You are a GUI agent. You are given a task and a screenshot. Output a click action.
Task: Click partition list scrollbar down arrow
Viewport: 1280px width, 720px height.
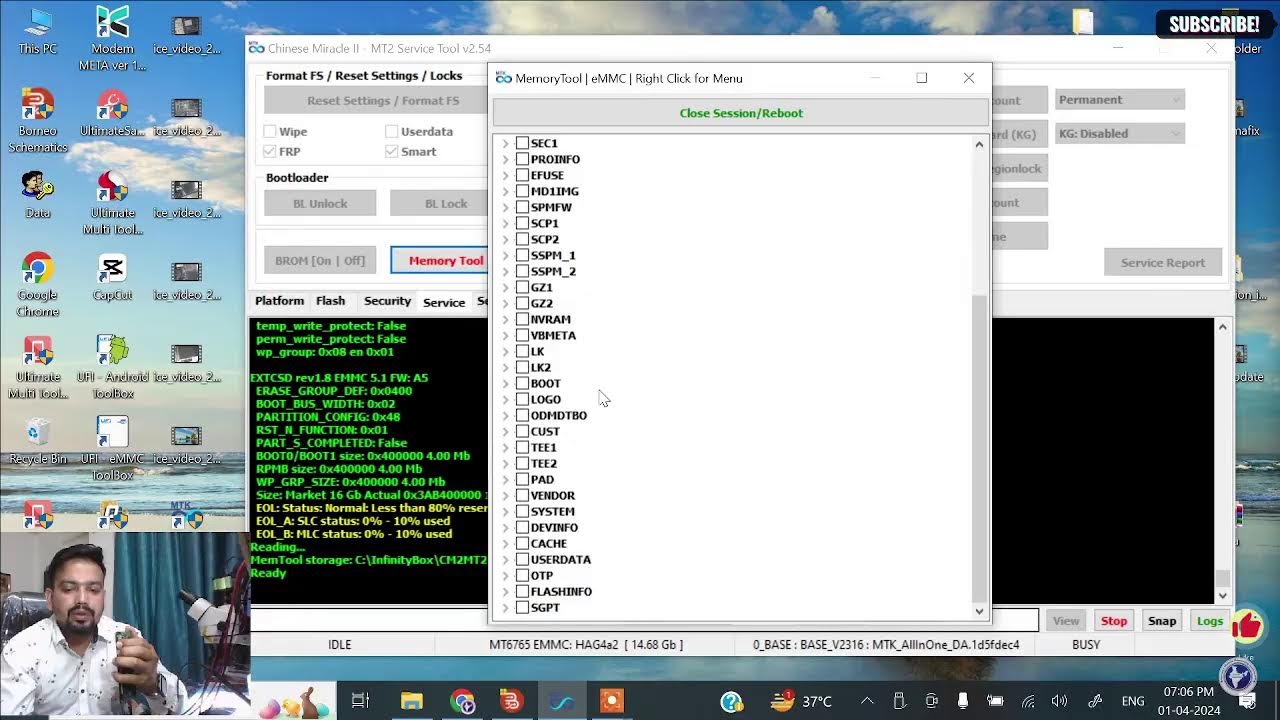pyautogui.click(x=979, y=611)
